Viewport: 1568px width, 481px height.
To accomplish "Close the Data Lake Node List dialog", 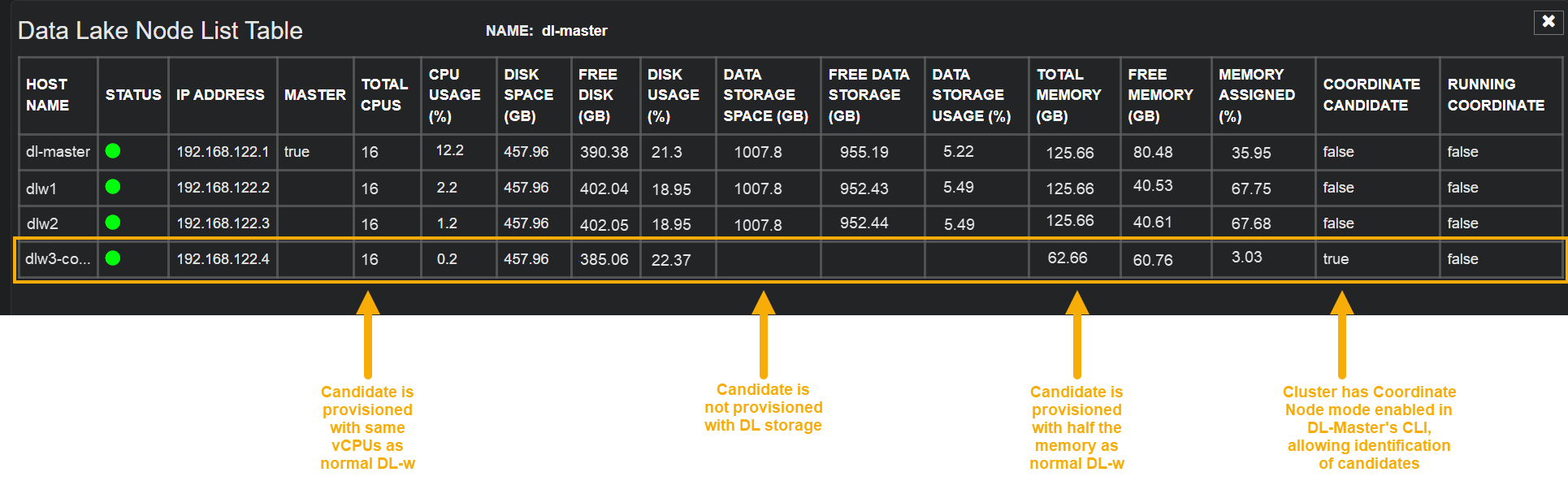I will click(x=1548, y=22).
